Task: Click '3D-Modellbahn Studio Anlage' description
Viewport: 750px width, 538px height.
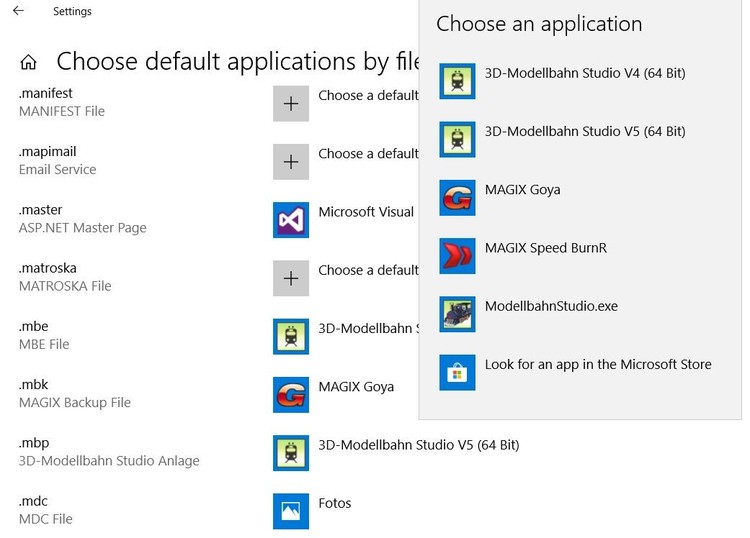Action: [109, 461]
